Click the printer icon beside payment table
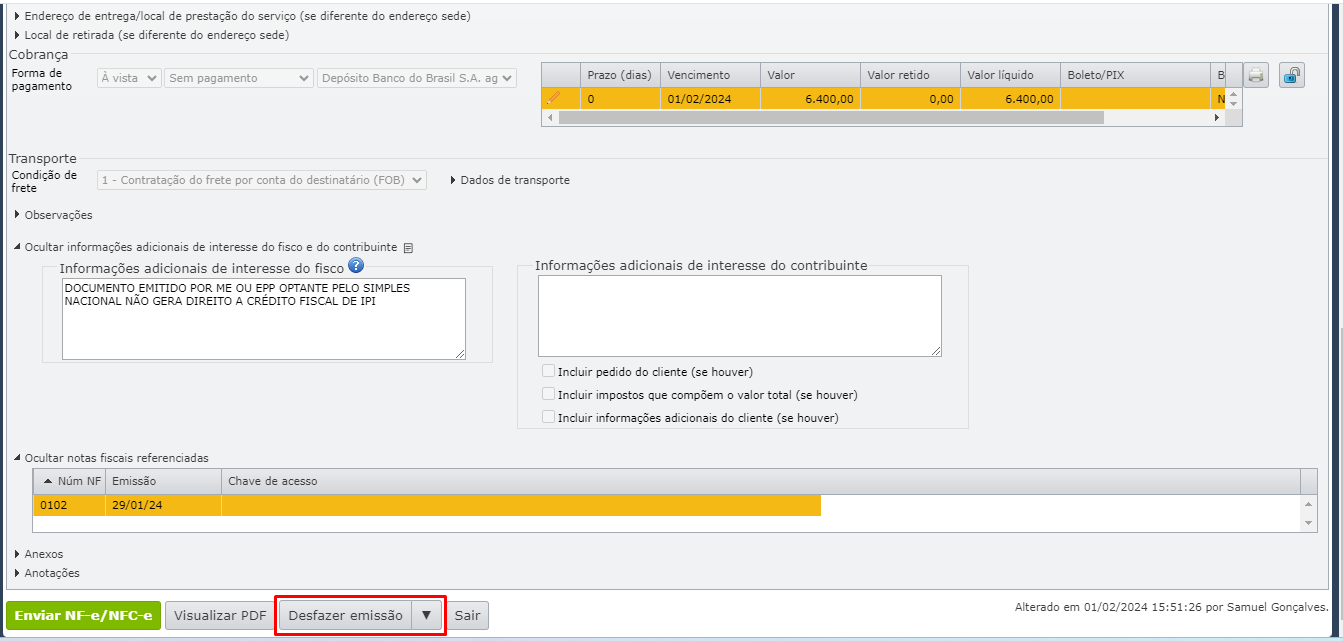Screen dimensions: 1343x641 tap(1257, 75)
